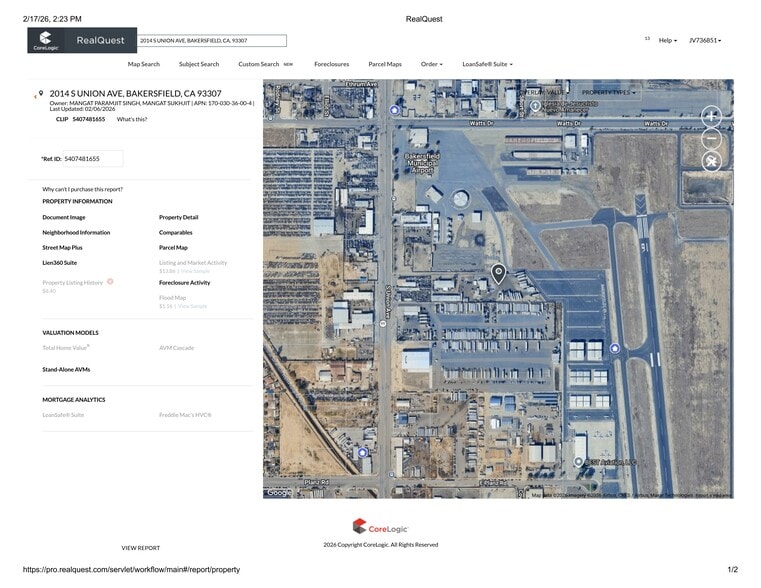Screen dimensions: 761x588
Task: Click the property address heading
Action: coord(135,93)
